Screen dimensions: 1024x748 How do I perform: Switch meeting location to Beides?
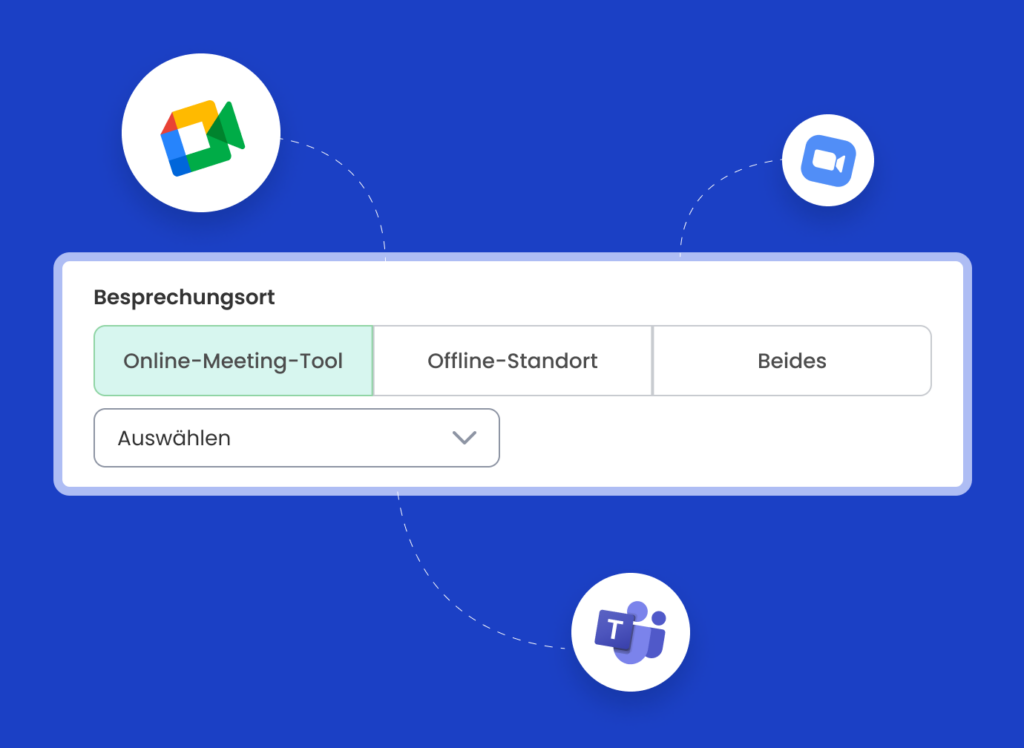pos(791,361)
